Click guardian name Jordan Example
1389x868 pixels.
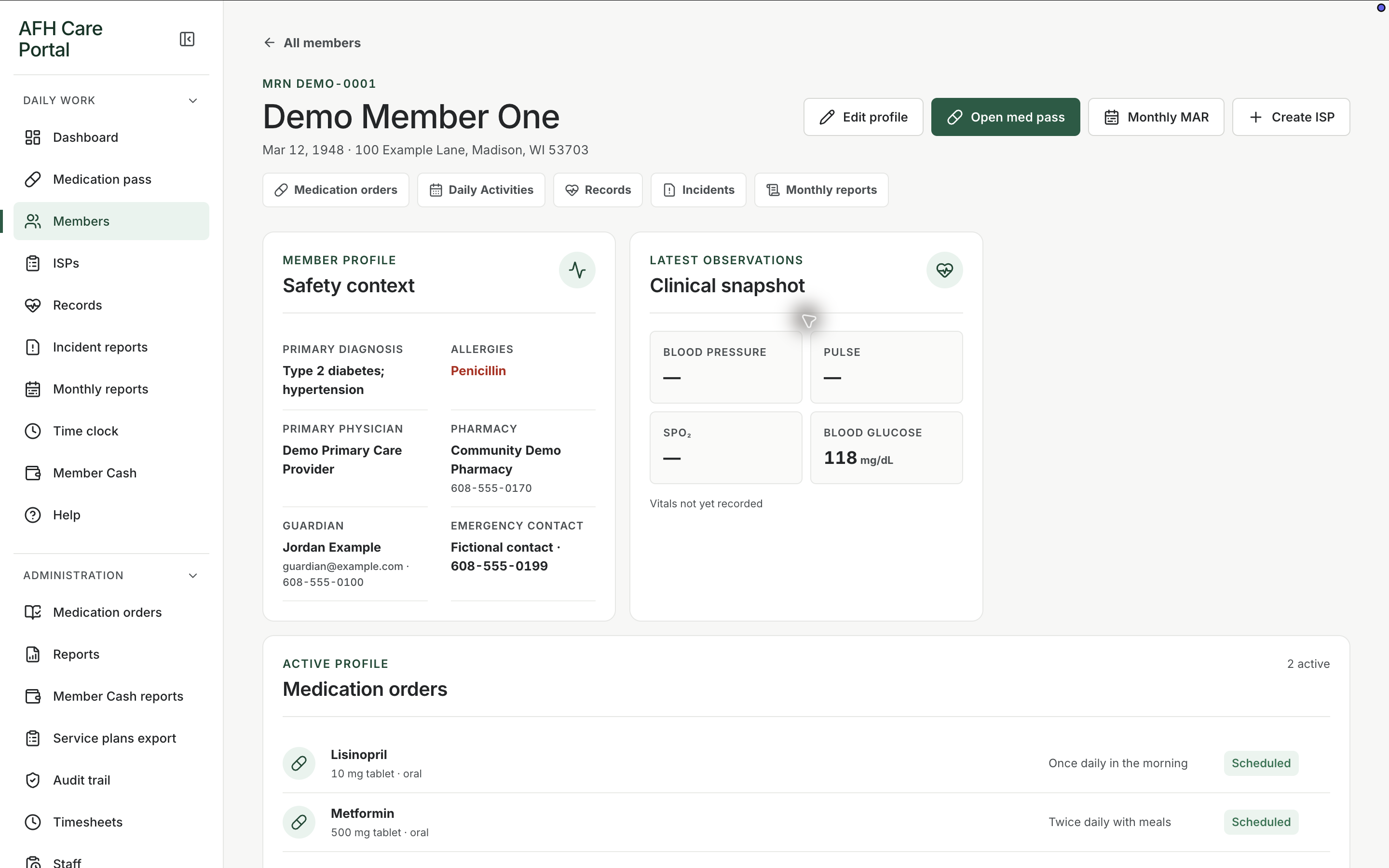[332, 547]
